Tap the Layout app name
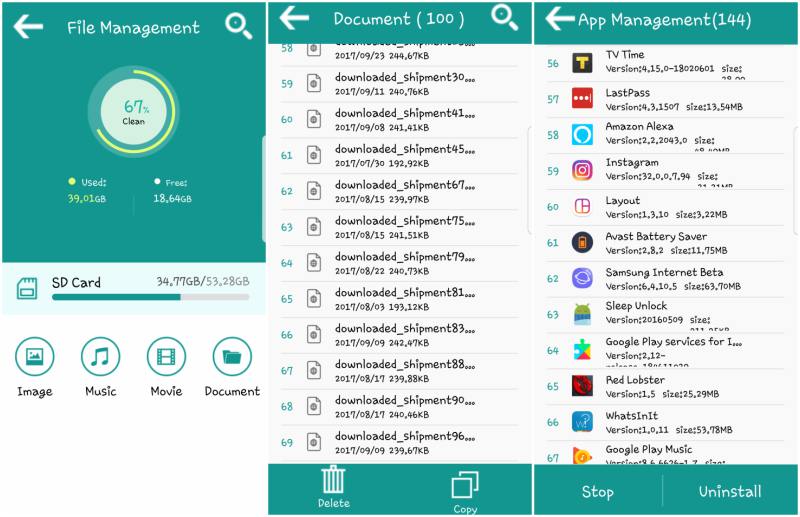Image resolution: width=800 pixels, height=517 pixels. tap(622, 201)
